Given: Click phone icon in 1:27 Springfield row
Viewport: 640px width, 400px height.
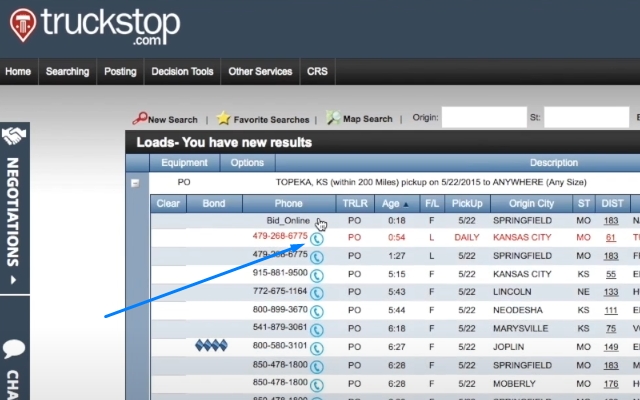Looking at the screenshot, I should tap(317, 257).
